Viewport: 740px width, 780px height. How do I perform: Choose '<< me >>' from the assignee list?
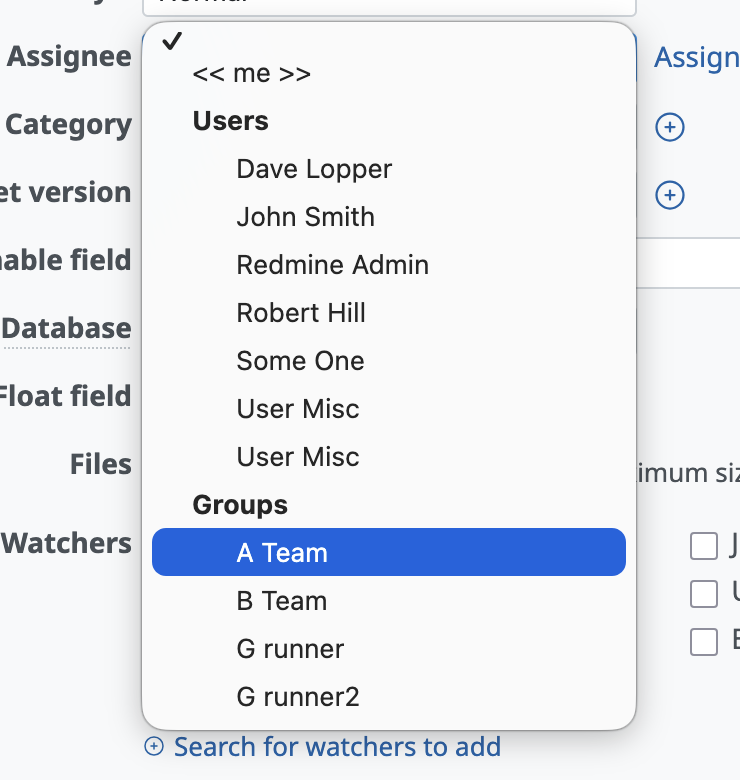[x=251, y=74]
